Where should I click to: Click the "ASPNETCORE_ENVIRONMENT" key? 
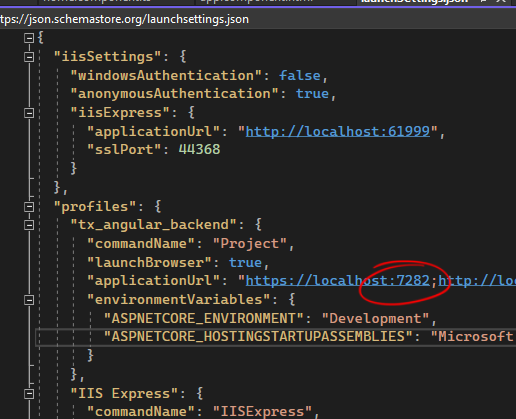(x=204, y=319)
